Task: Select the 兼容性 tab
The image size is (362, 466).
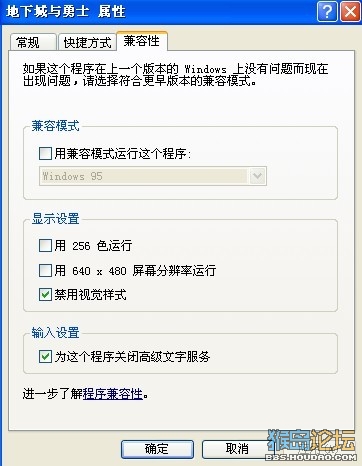Action: [142, 41]
